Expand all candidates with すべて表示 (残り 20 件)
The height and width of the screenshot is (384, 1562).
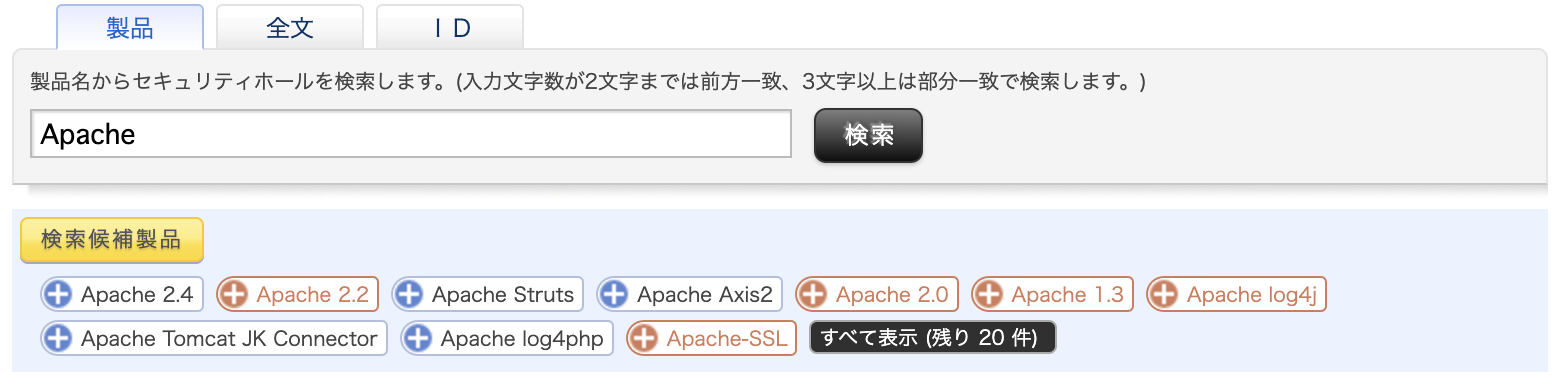point(932,338)
